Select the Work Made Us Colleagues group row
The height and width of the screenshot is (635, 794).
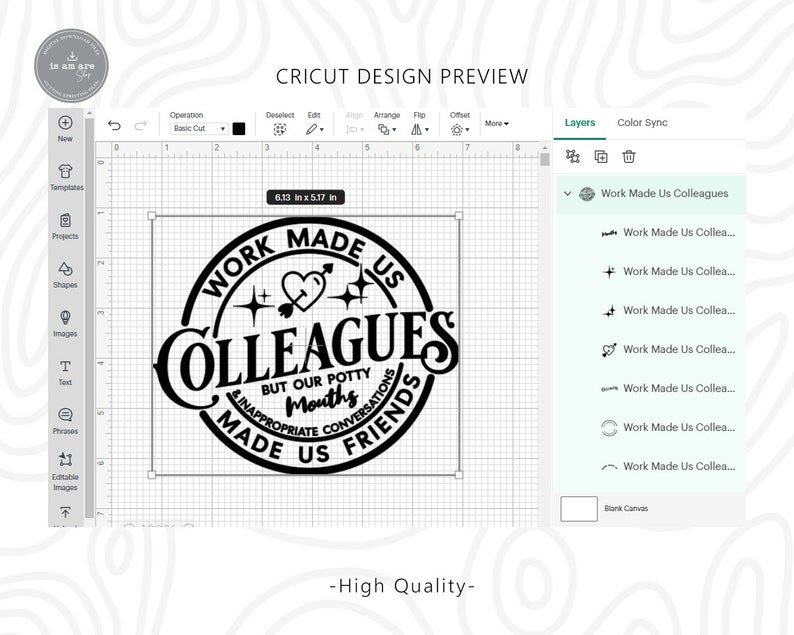(651, 194)
